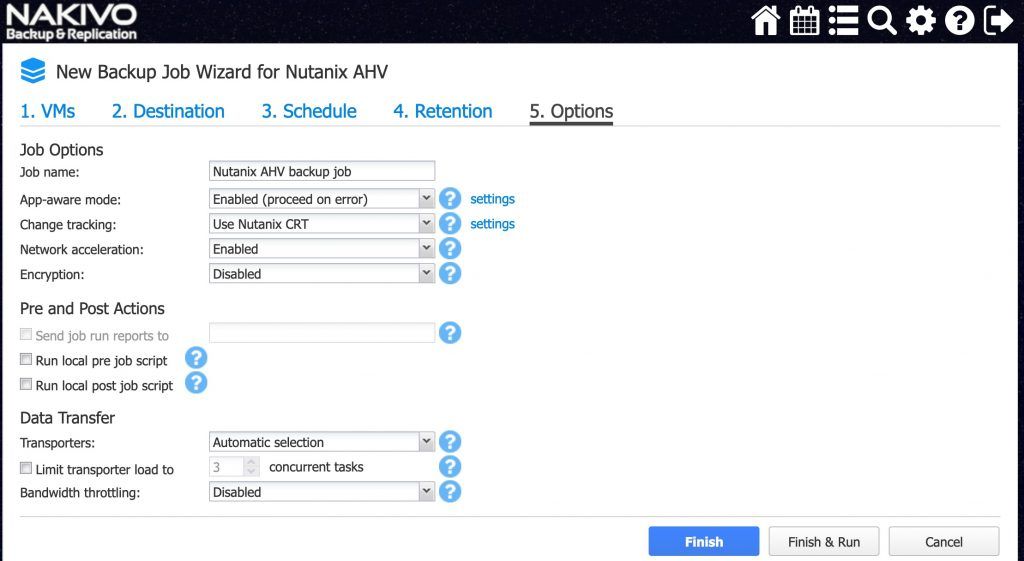Viewport: 1024px width, 561px height.
Task: Open the Help question mark in header
Action: tap(959, 21)
